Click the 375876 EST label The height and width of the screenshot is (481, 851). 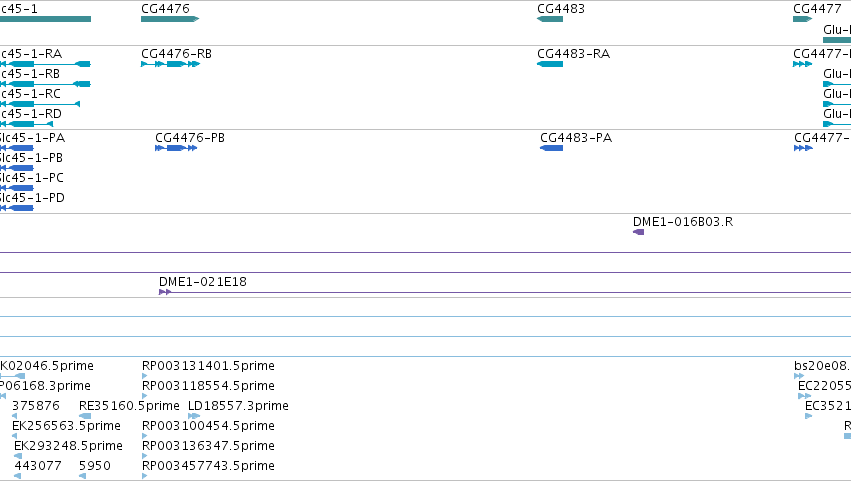pyautogui.click(x=36, y=406)
